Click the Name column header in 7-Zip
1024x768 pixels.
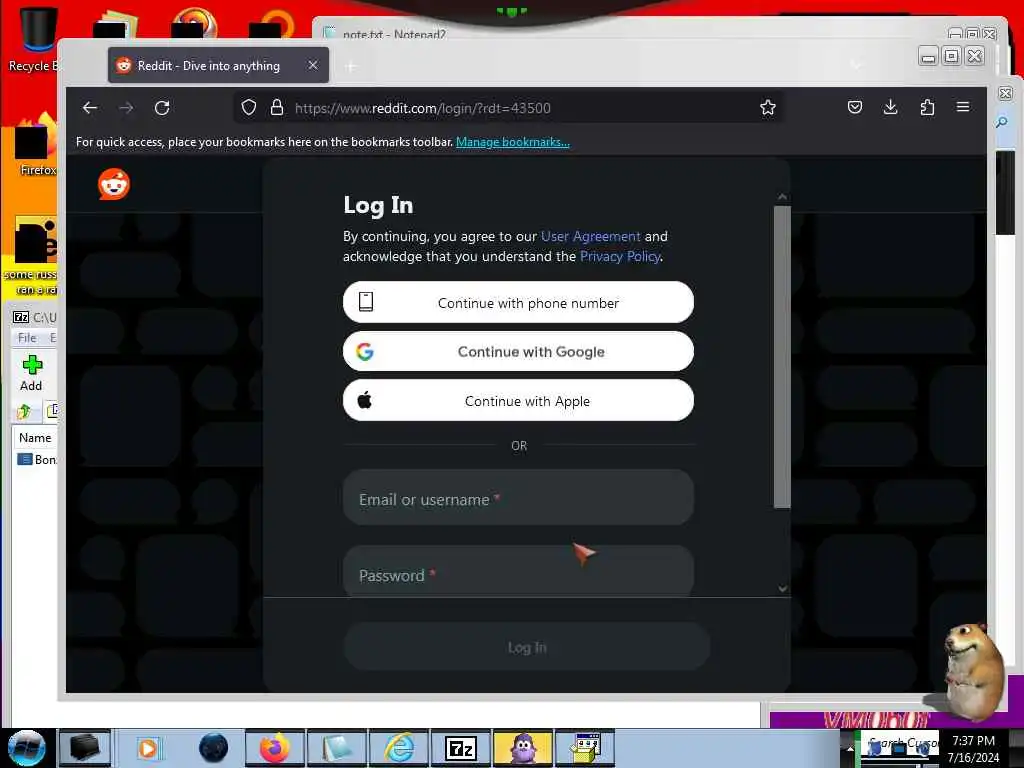click(35, 438)
